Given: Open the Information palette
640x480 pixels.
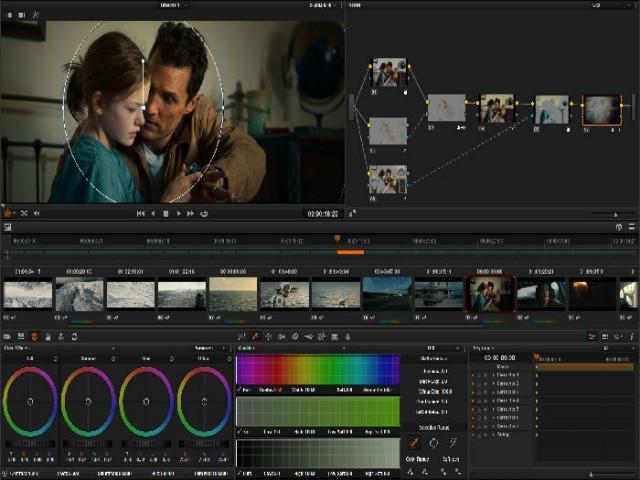Looking at the screenshot, I should pos(632,337).
